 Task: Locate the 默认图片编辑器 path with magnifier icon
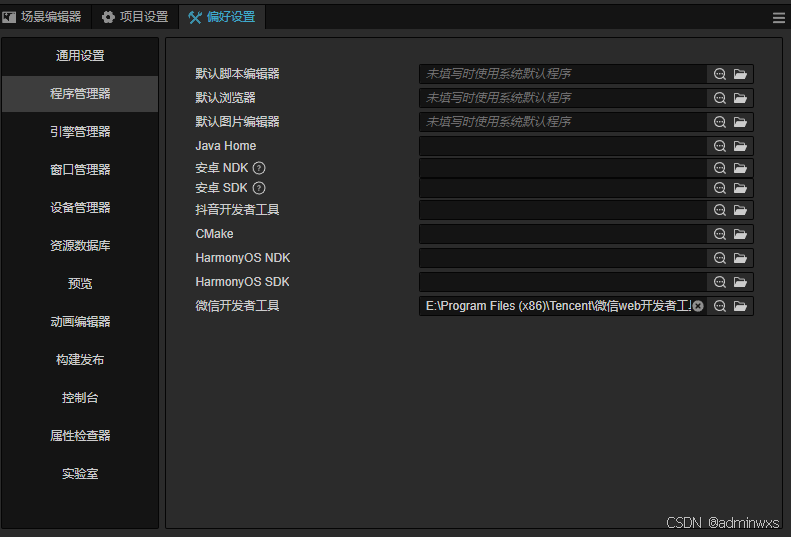pos(720,122)
